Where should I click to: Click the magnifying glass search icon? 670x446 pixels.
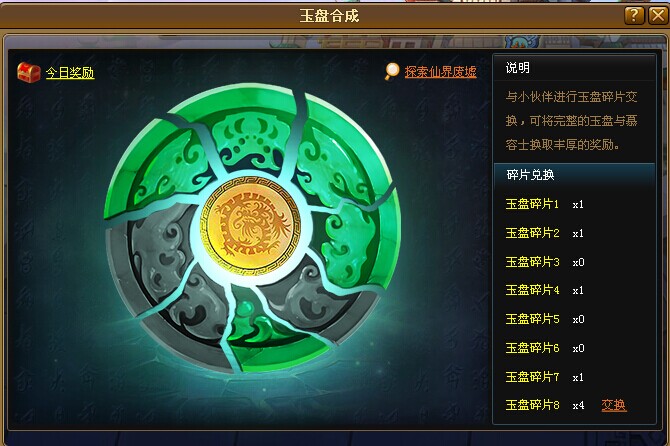[x=391, y=71]
